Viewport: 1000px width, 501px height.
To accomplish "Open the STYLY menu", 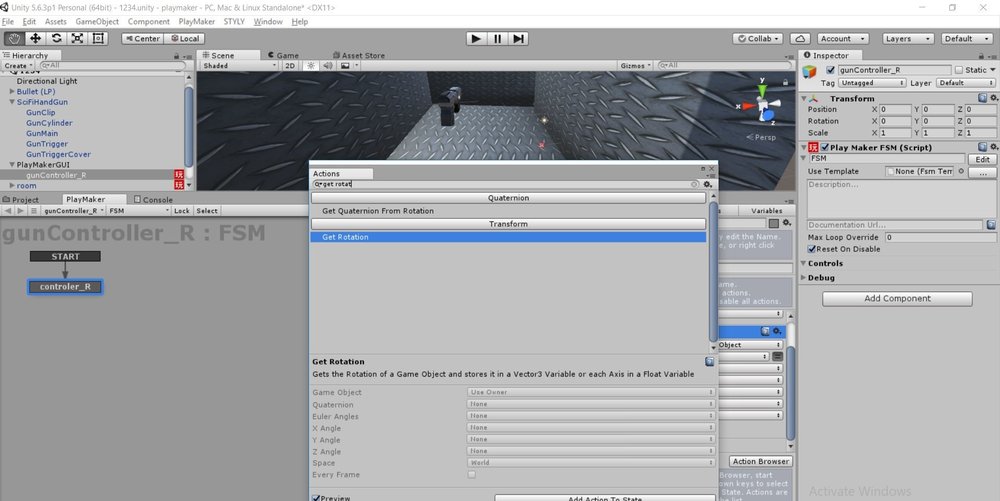I will (234, 22).
